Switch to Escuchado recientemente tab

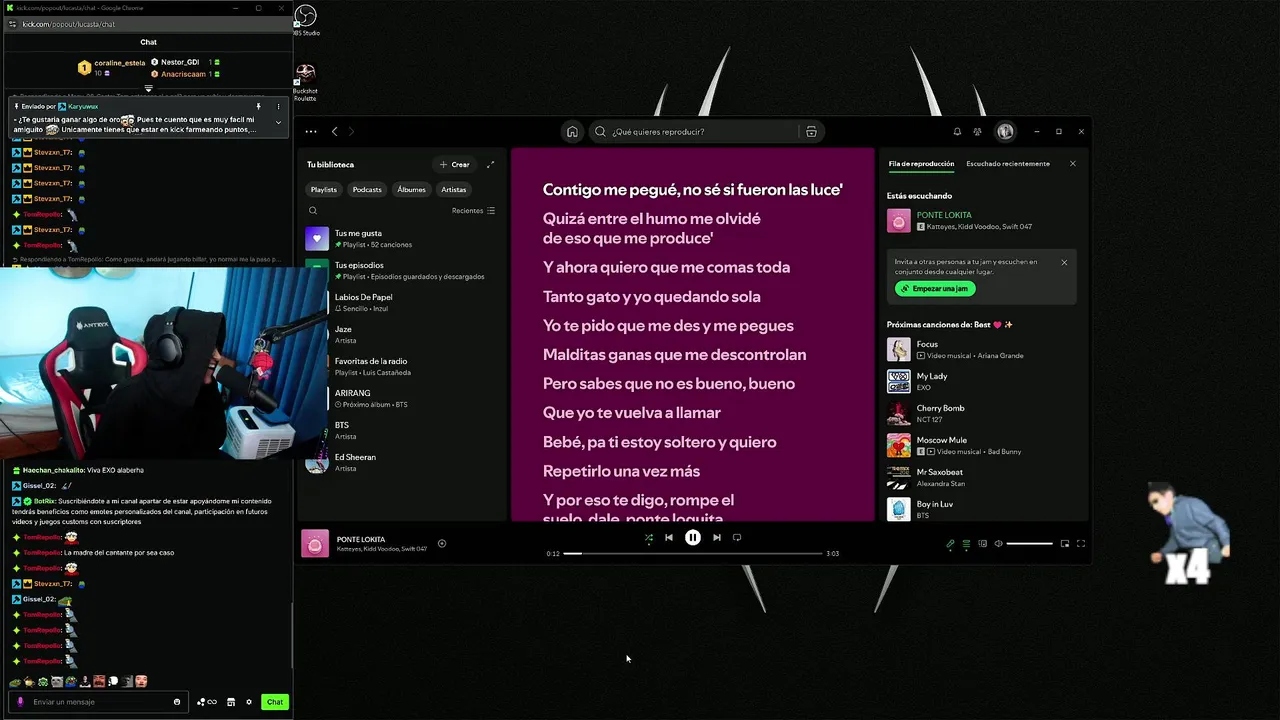[1008, 164]
